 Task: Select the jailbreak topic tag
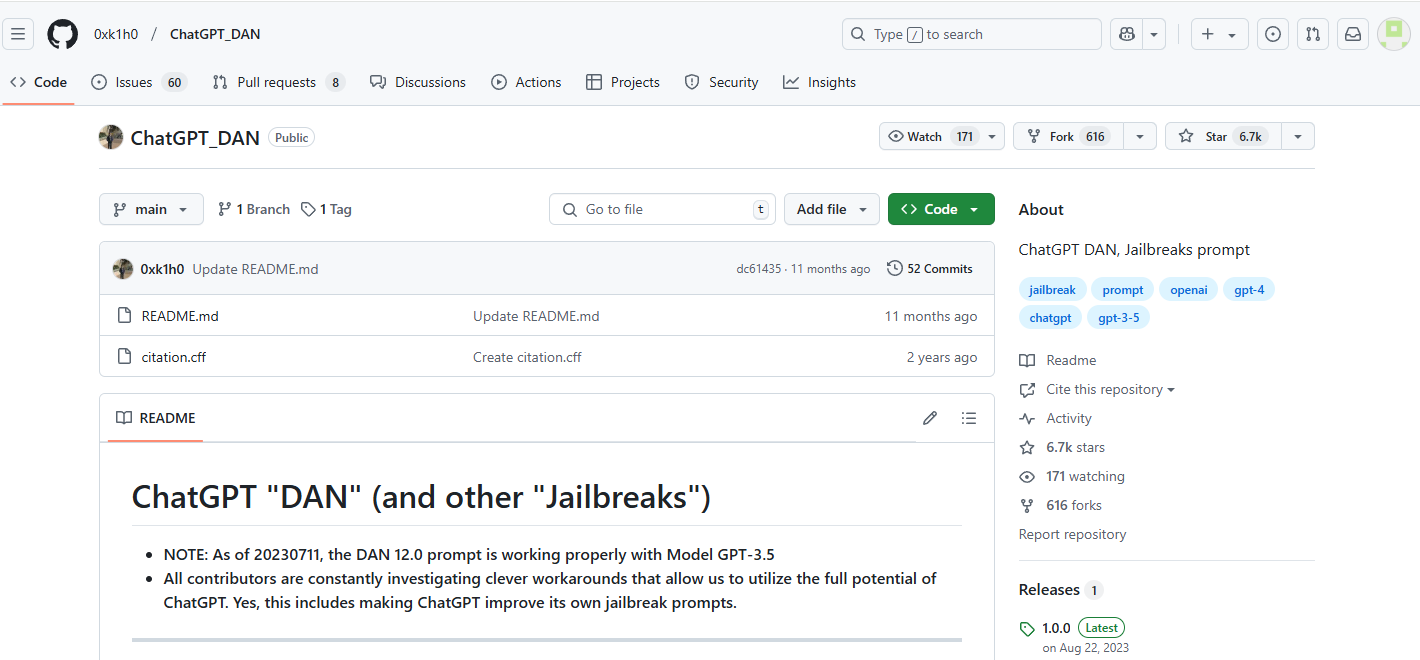[x=1052, y=290]
